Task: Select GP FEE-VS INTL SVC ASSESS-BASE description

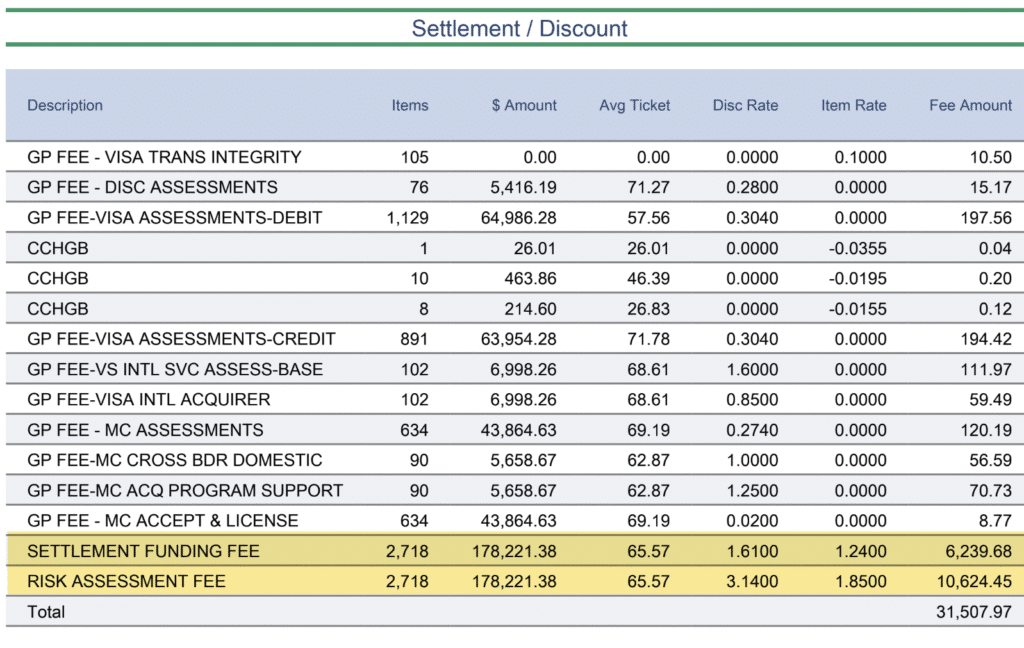Action: coord(175,369)
